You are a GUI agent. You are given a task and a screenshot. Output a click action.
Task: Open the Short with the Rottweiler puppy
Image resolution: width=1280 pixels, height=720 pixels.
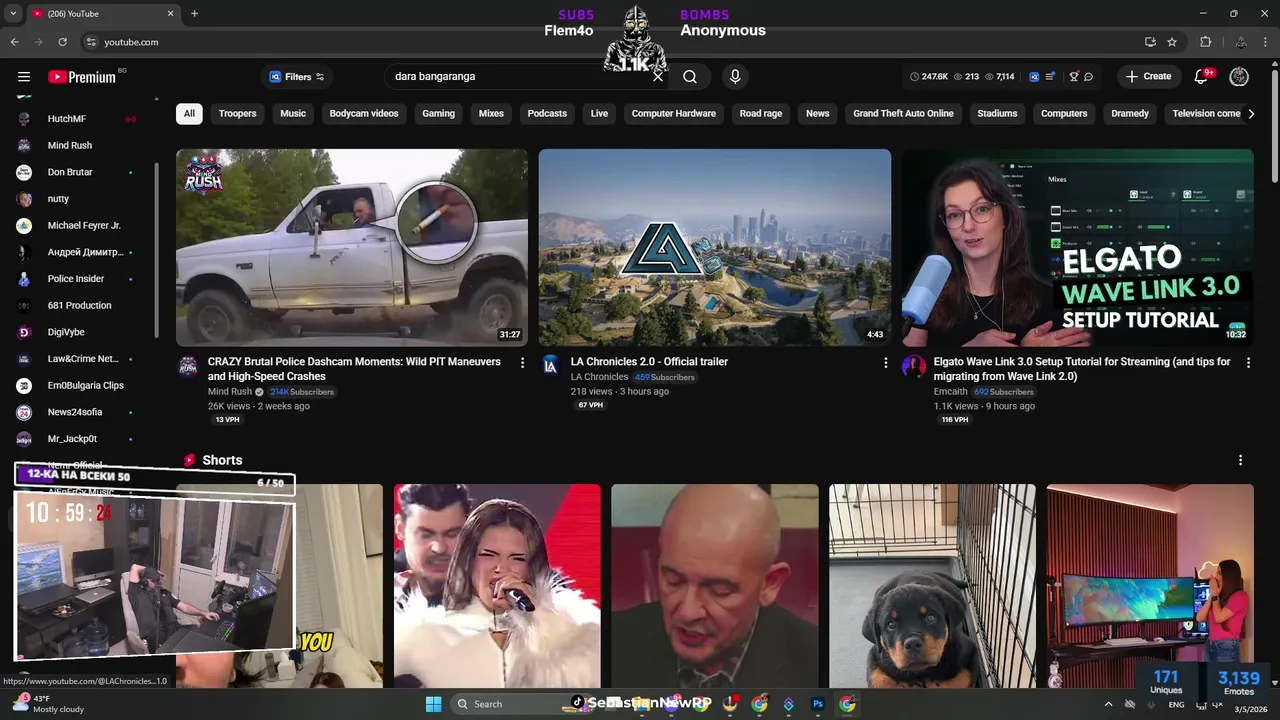tap(932, 586)
